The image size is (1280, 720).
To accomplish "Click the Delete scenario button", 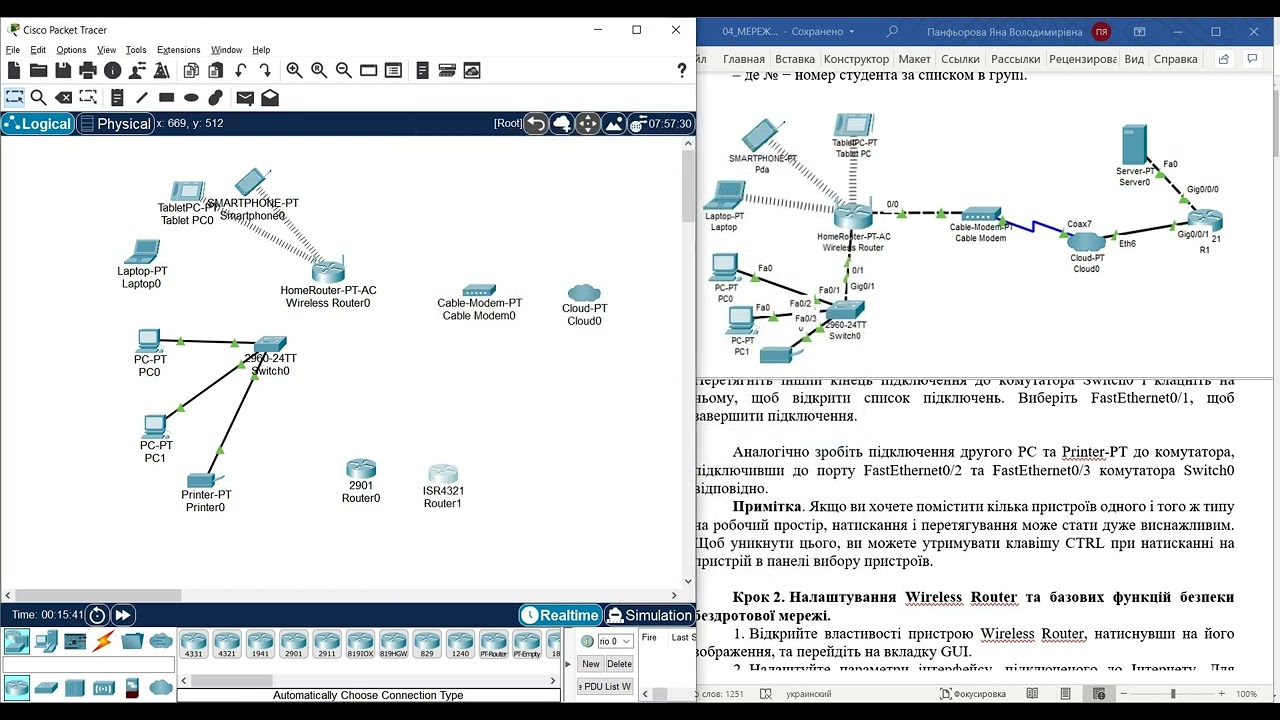I will [620, 664].
